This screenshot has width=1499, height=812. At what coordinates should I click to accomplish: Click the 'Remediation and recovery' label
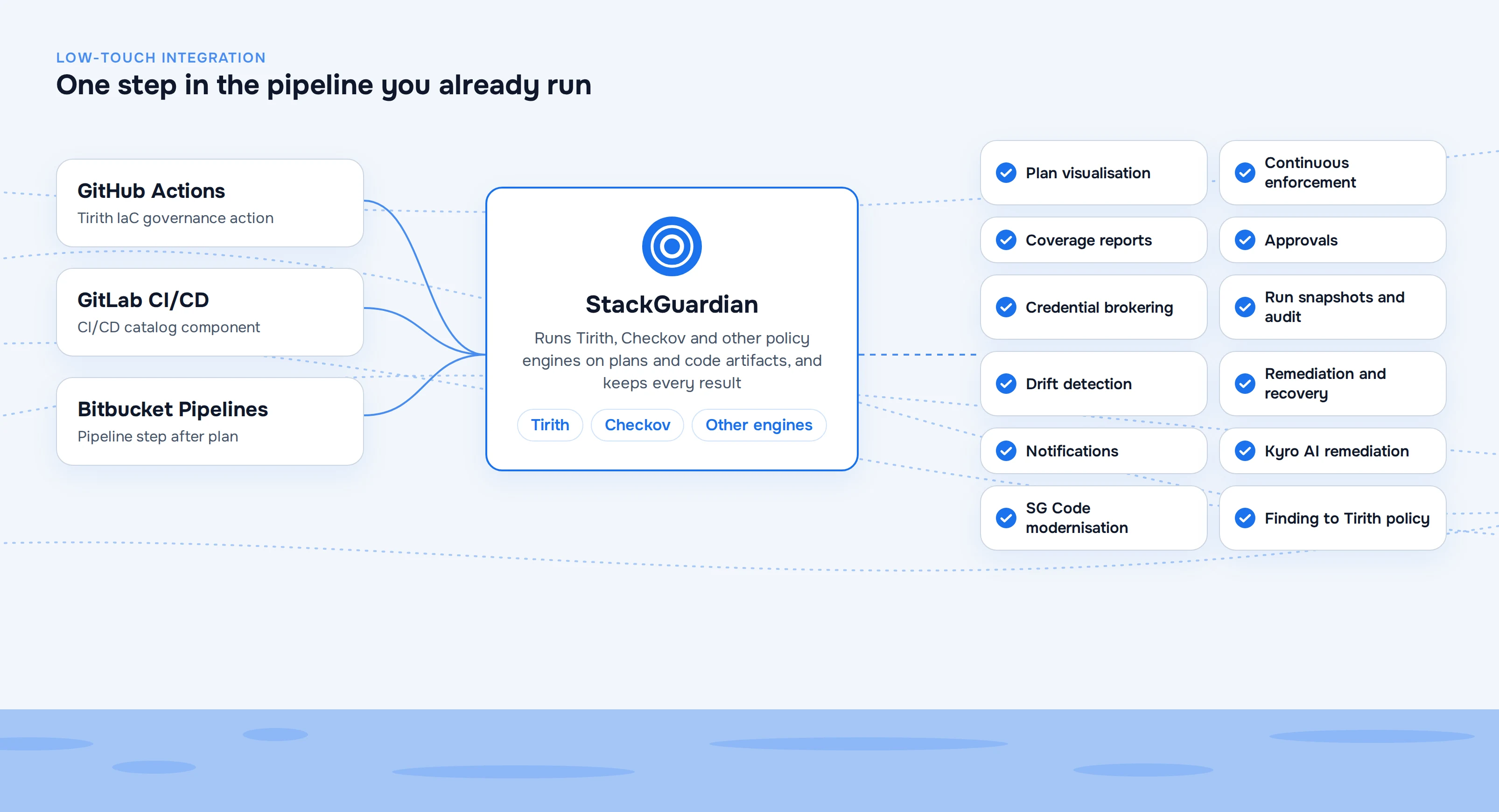pos(1325,384)
